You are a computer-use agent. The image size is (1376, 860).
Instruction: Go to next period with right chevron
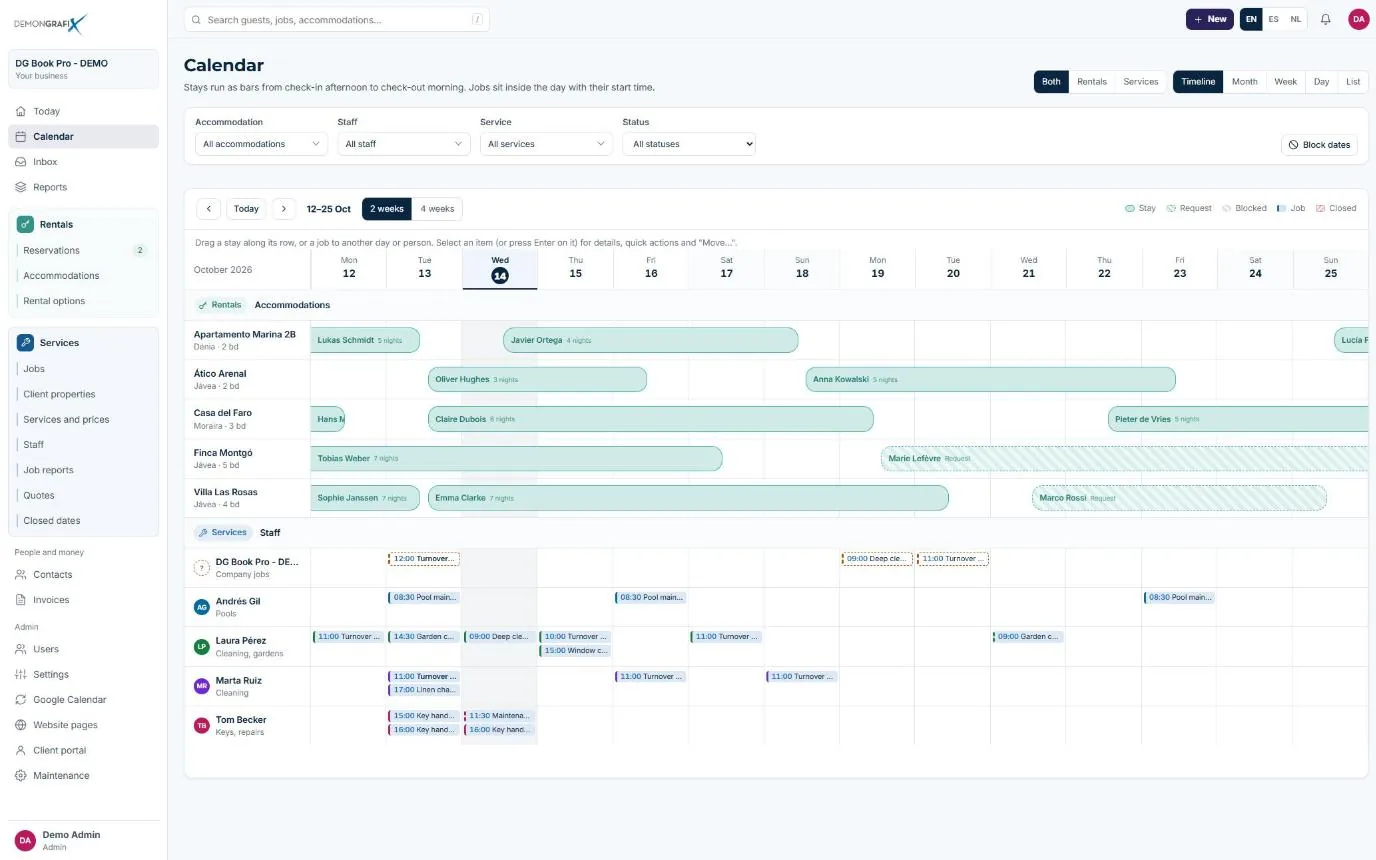point(284,209)
